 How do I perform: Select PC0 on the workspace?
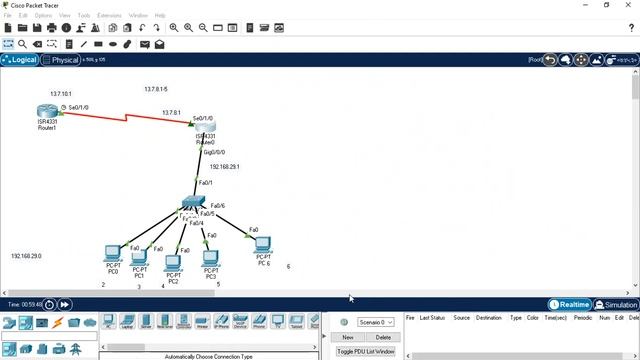click(x=112, y=253)
